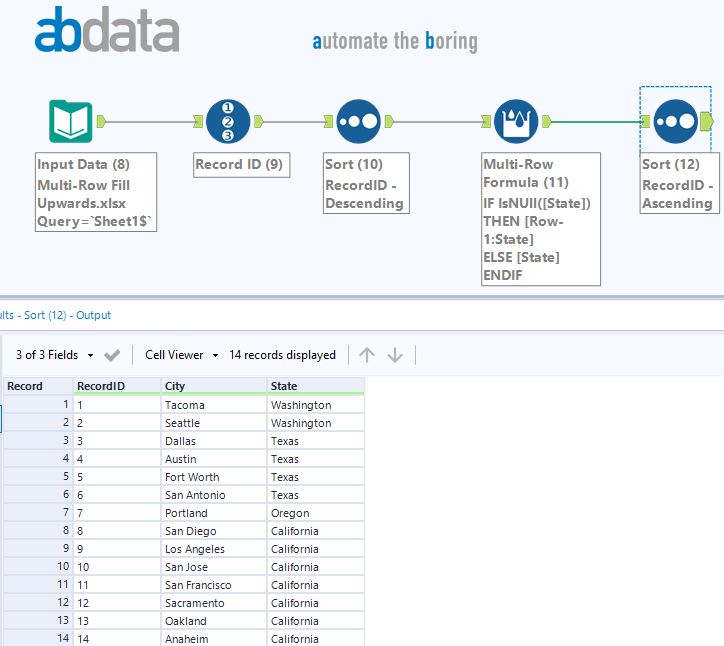Viewport: 724px width, 646px height.
Task: Click the Los Angeles city cell
Action: point(214,549)
